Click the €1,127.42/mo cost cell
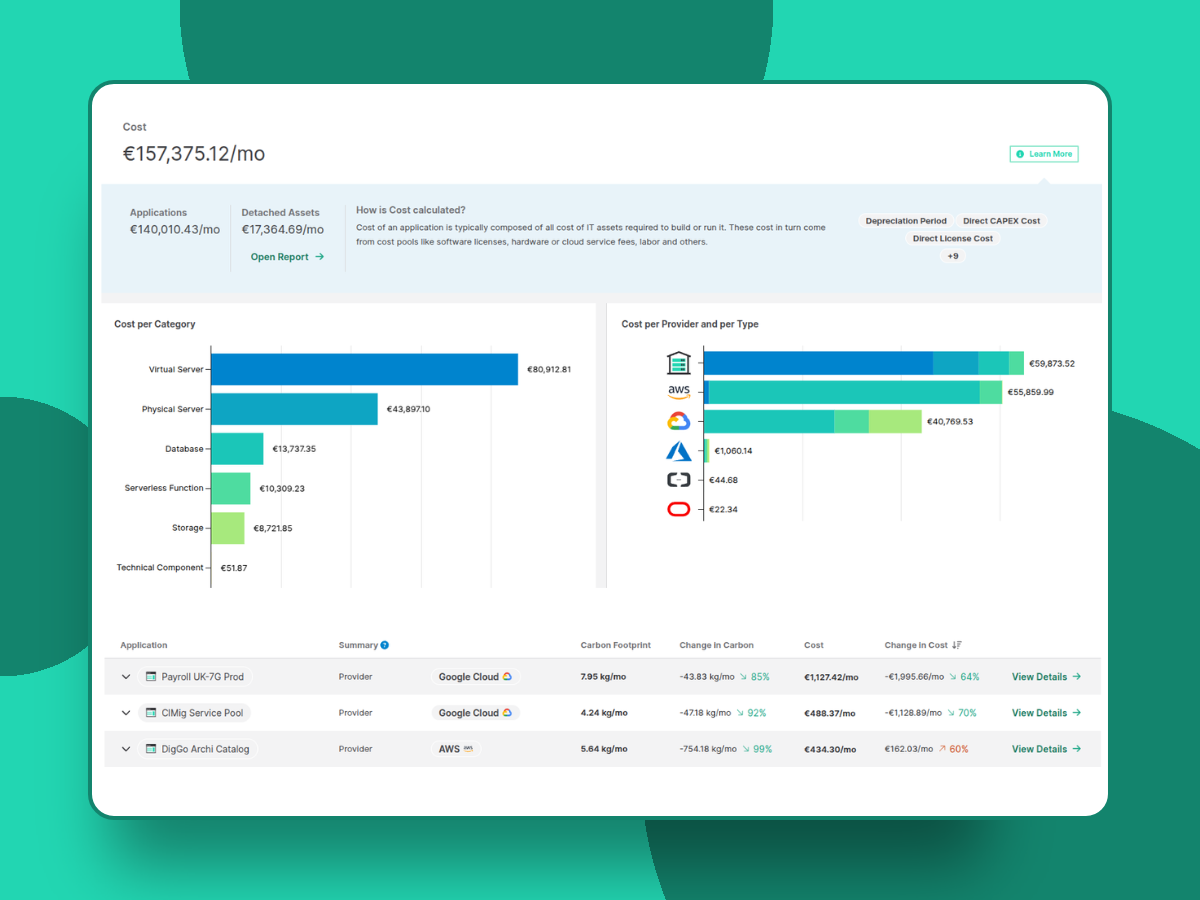The image size is (1200, 900). click(x=831, y=677)
